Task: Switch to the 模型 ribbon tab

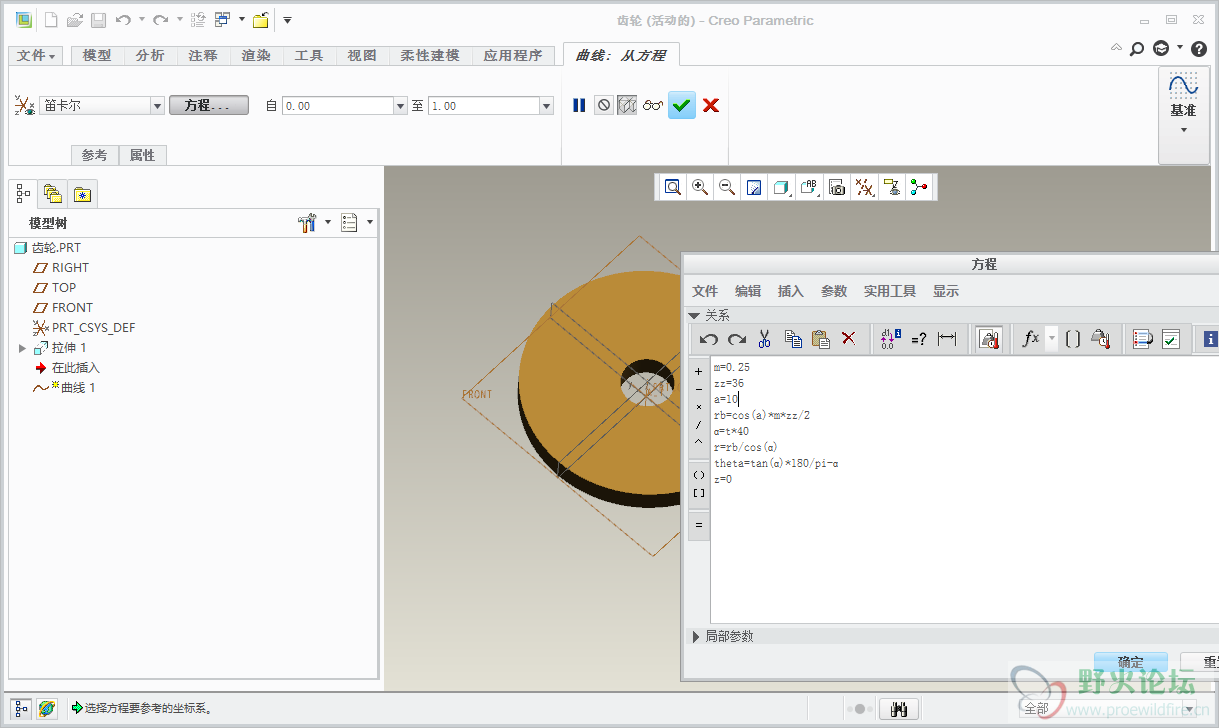Action: pyautogui.click(x=97, y=56)
